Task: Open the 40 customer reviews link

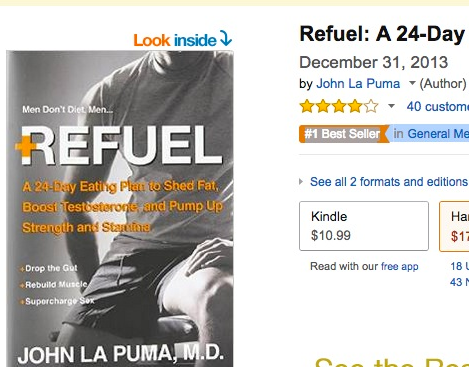Action: [x=438, y=107]
